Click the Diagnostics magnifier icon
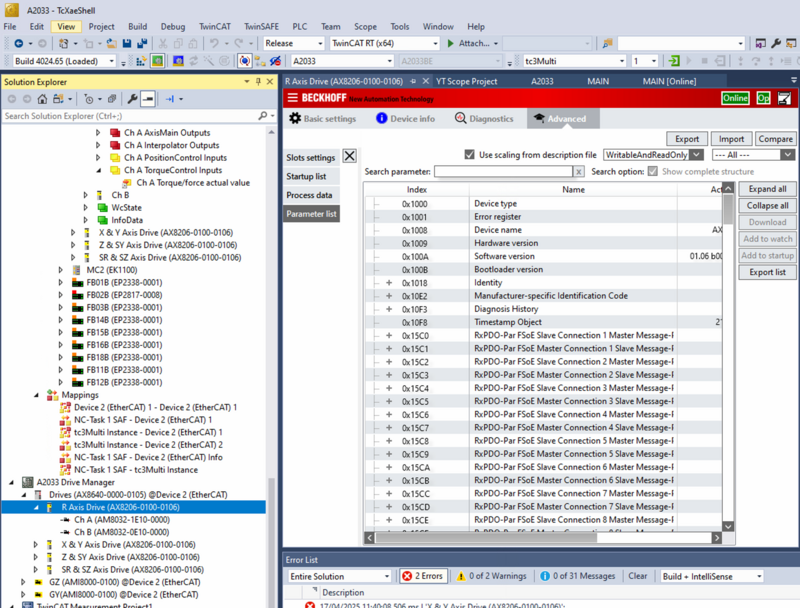Viewport: 800px width, 608px height. [460, 118]
